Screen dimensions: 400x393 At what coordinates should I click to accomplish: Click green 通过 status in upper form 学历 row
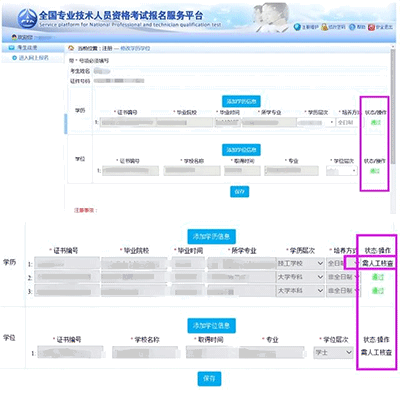click(375, 122)
